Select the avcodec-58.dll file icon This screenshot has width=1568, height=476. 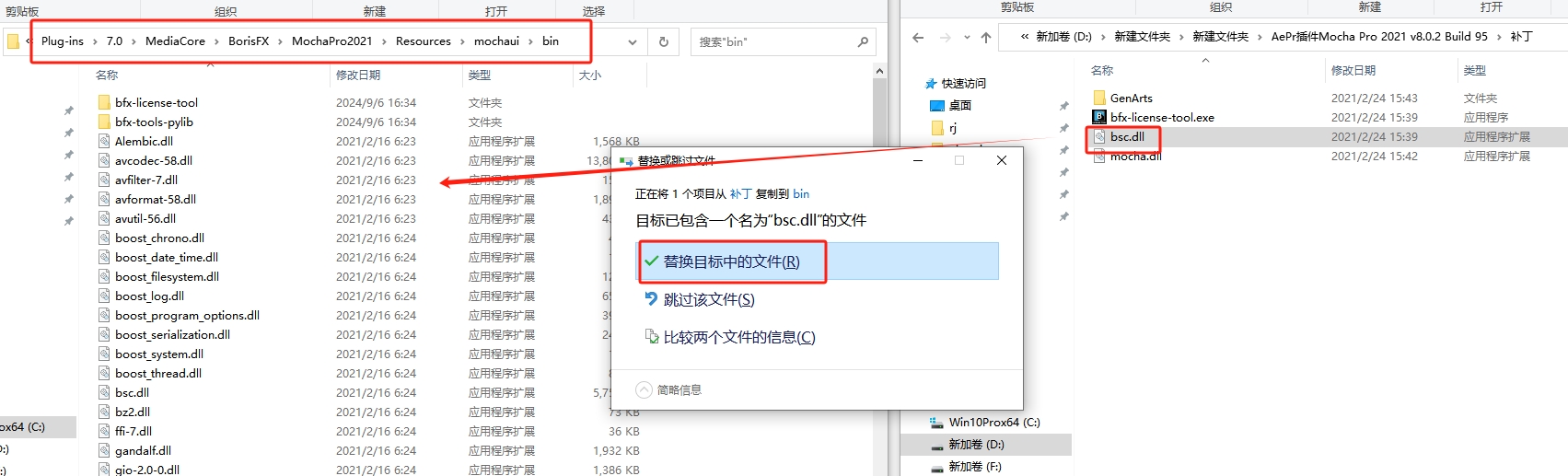[105, 160]
